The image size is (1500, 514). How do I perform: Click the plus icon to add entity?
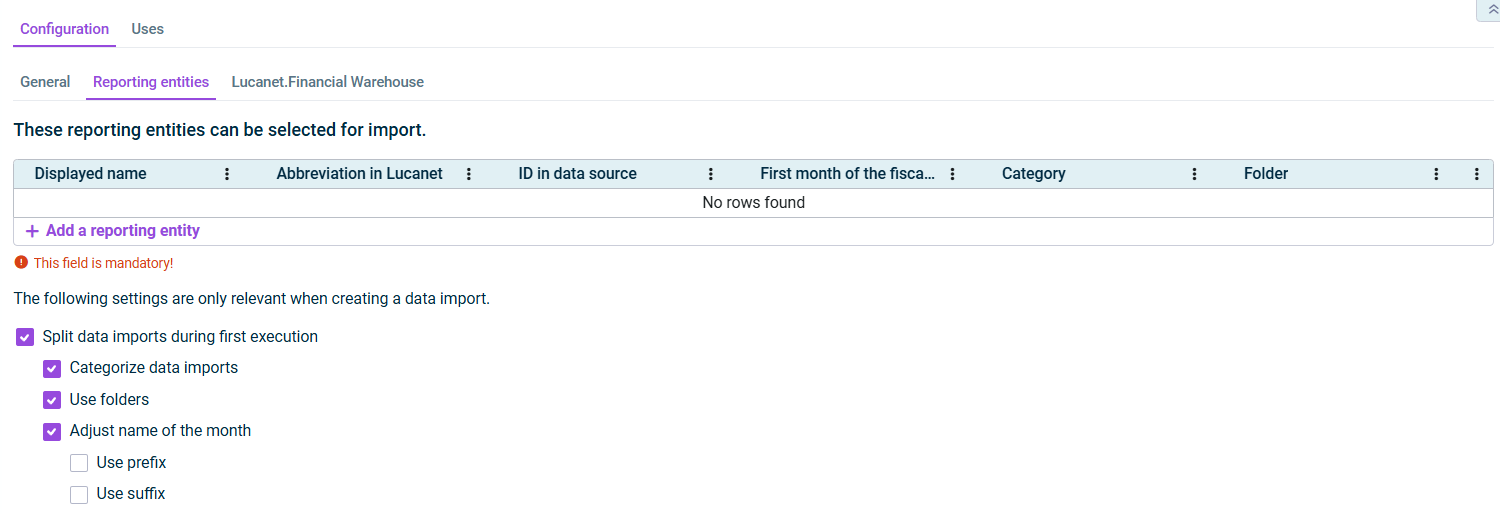32,231
